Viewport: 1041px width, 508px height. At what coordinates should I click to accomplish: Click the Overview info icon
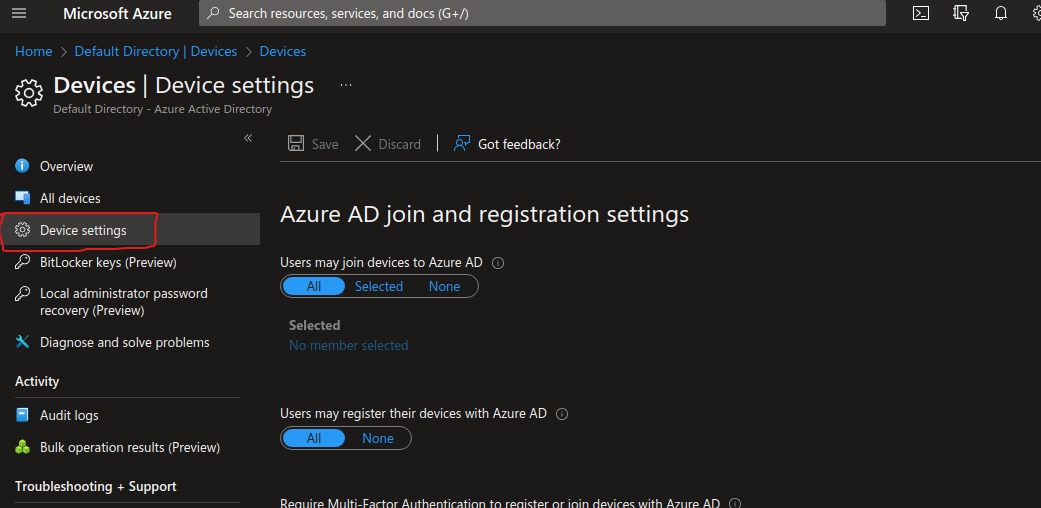[23, 166]
